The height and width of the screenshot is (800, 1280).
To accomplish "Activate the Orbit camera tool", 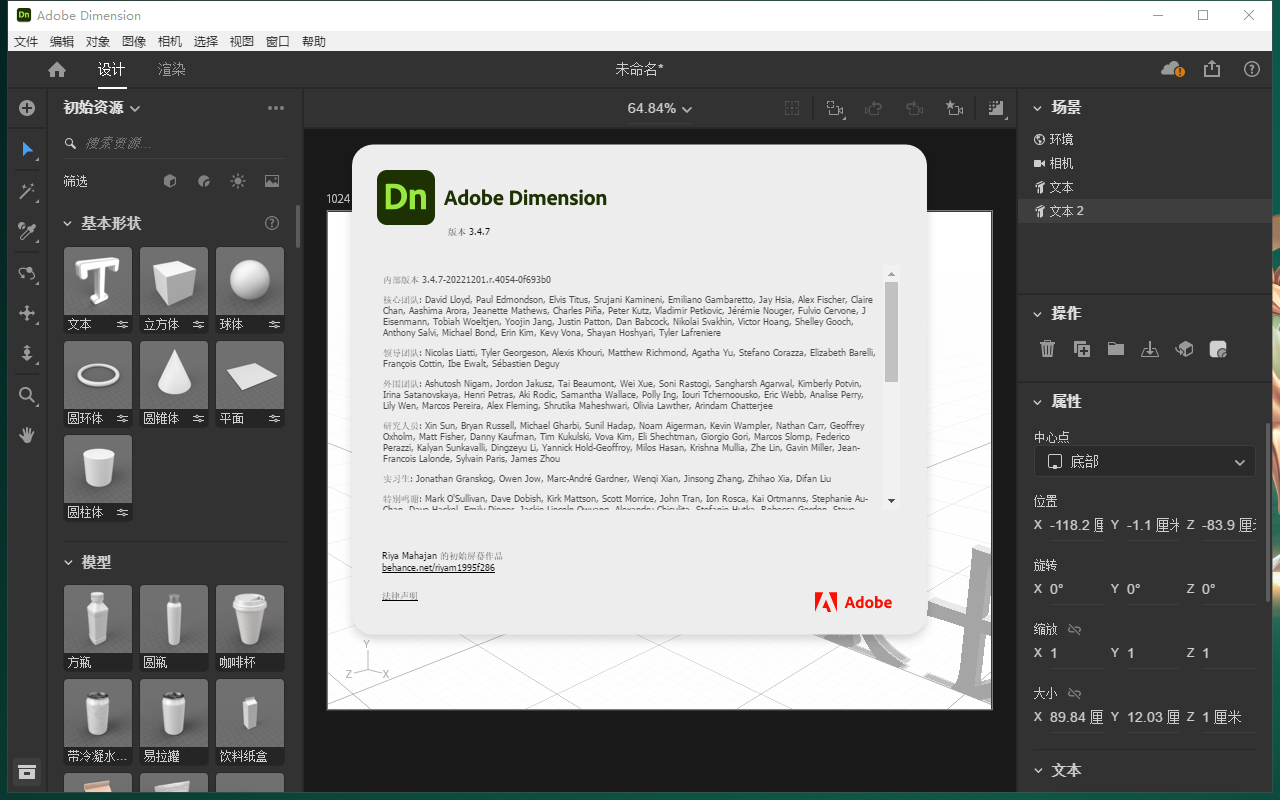I will 27,273.
